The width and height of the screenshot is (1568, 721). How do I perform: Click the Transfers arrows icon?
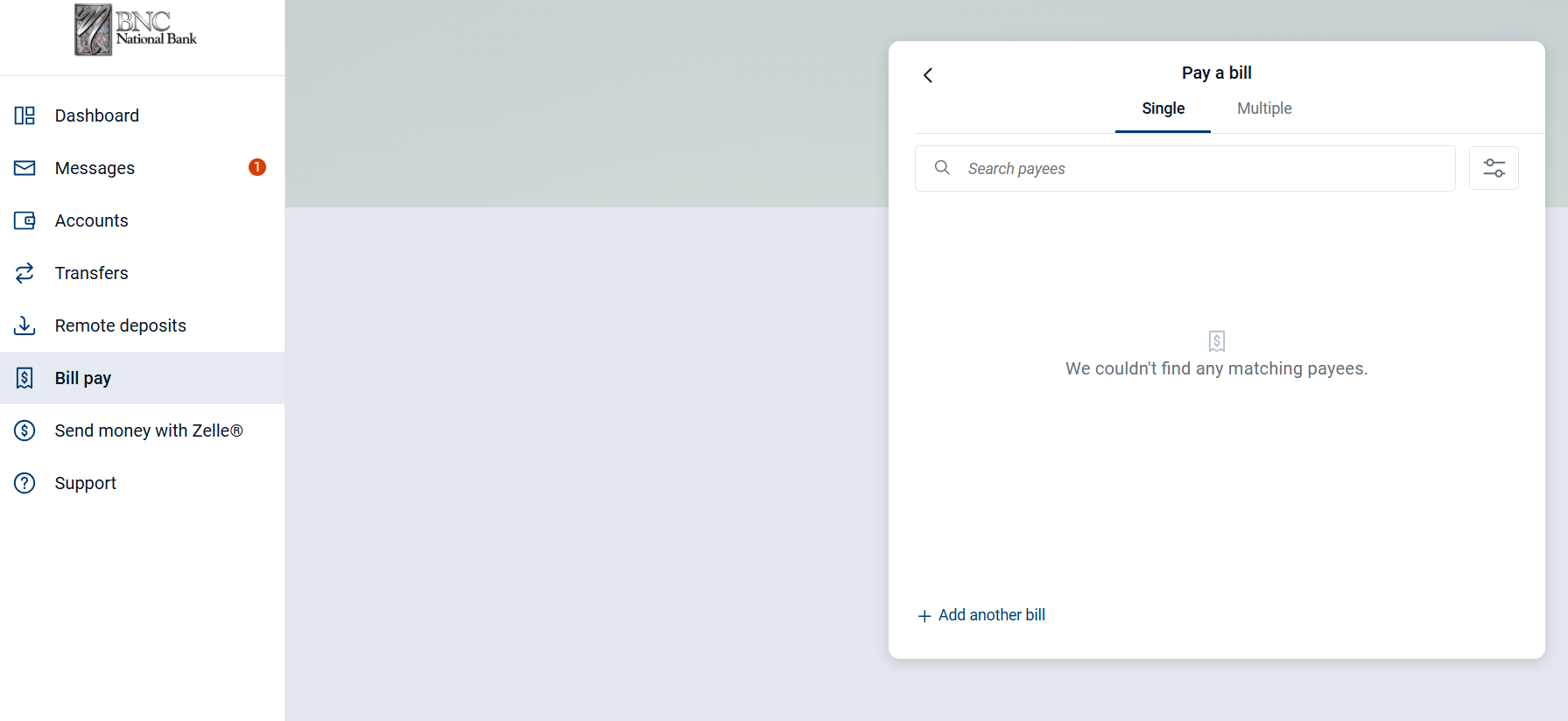[25, 273]
